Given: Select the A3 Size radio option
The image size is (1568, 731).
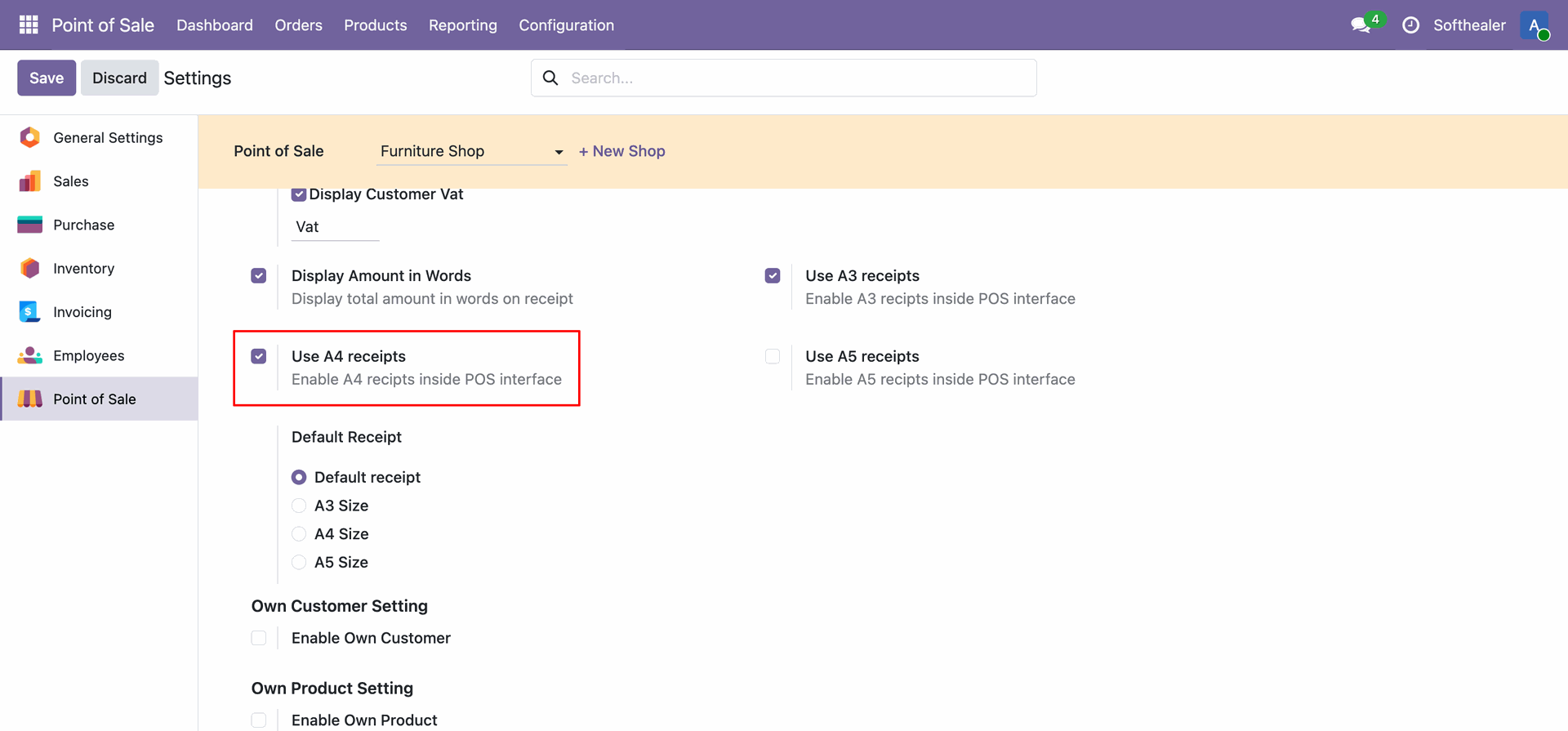Looking at the screenshot, I should [299, 506].
